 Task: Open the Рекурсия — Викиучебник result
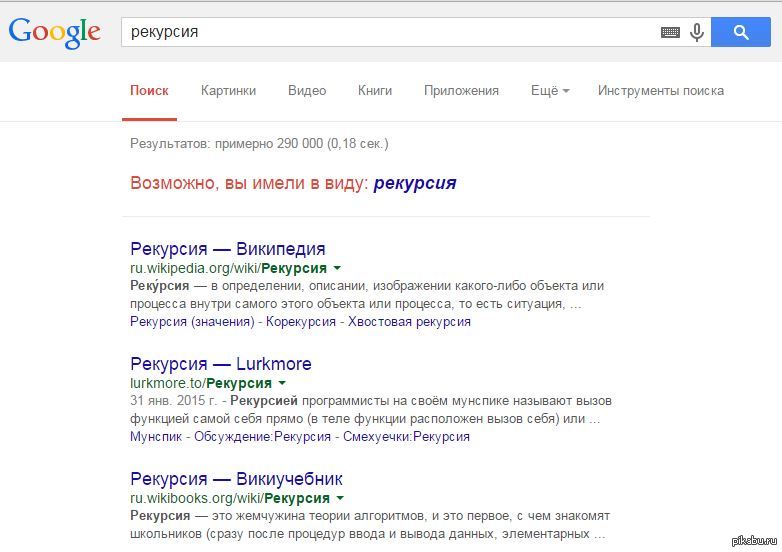pos(236,479)
